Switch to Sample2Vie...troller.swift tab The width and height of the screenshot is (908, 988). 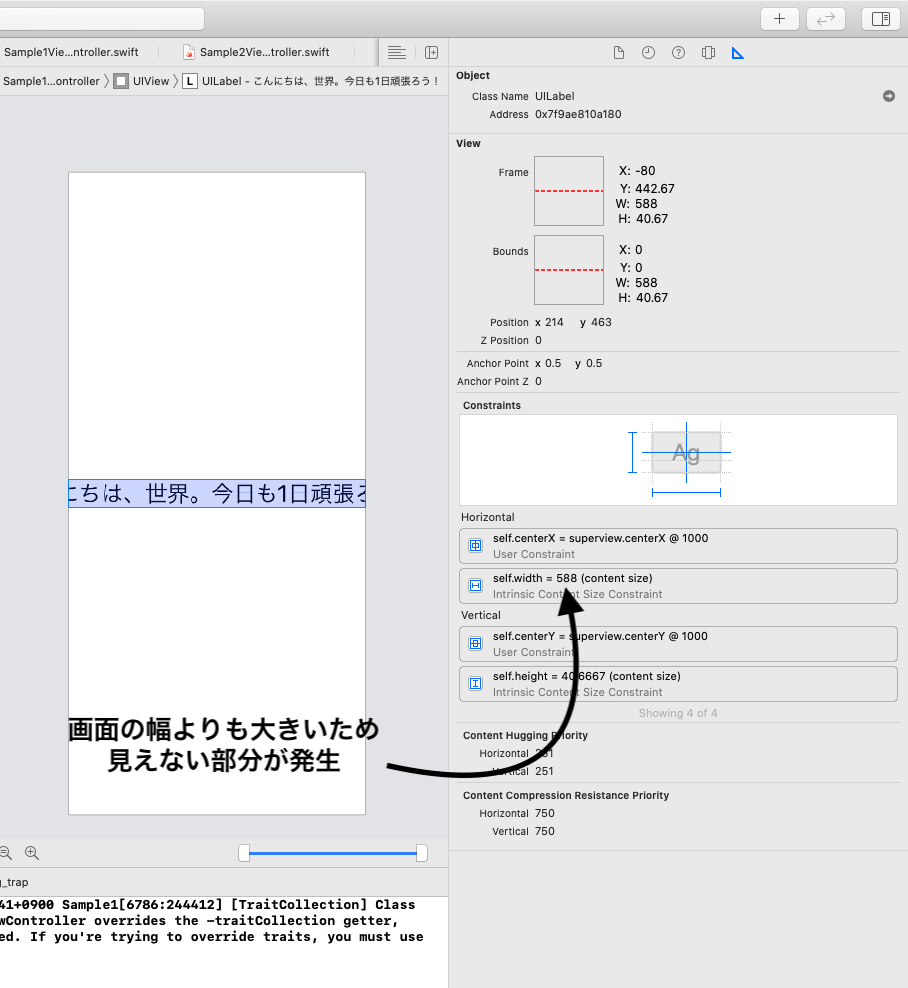pos(257,52)
